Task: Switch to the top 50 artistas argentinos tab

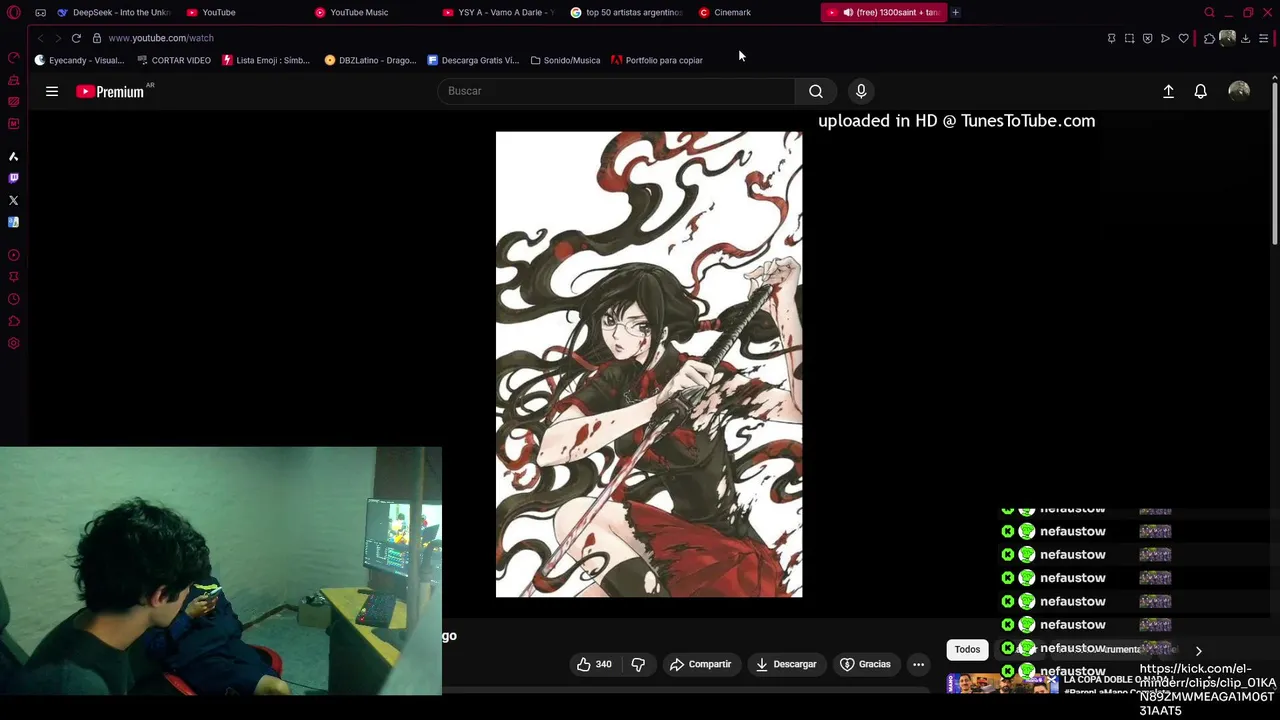Action: tap(627, 12)
